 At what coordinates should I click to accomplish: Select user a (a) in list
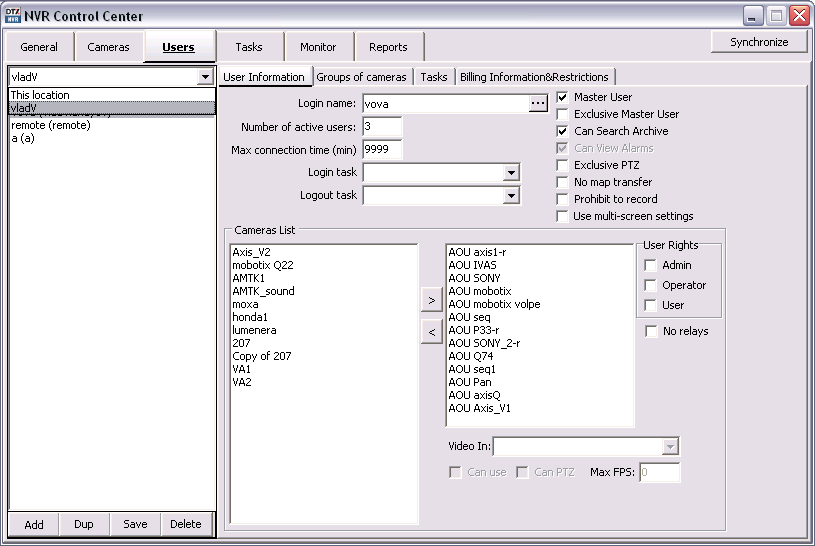[x=112, y=138]
